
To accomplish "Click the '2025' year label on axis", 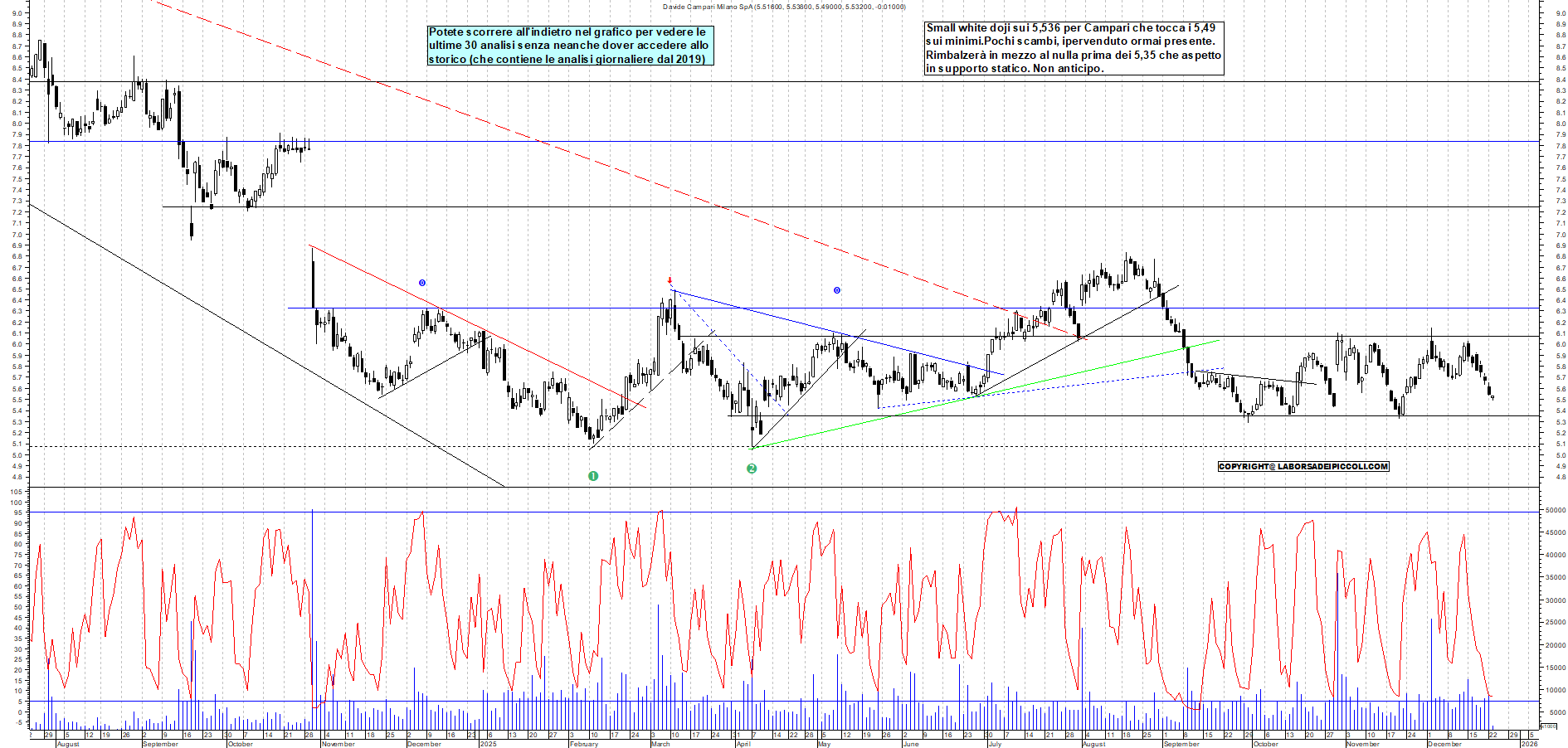I will click(x=488, y=744).
